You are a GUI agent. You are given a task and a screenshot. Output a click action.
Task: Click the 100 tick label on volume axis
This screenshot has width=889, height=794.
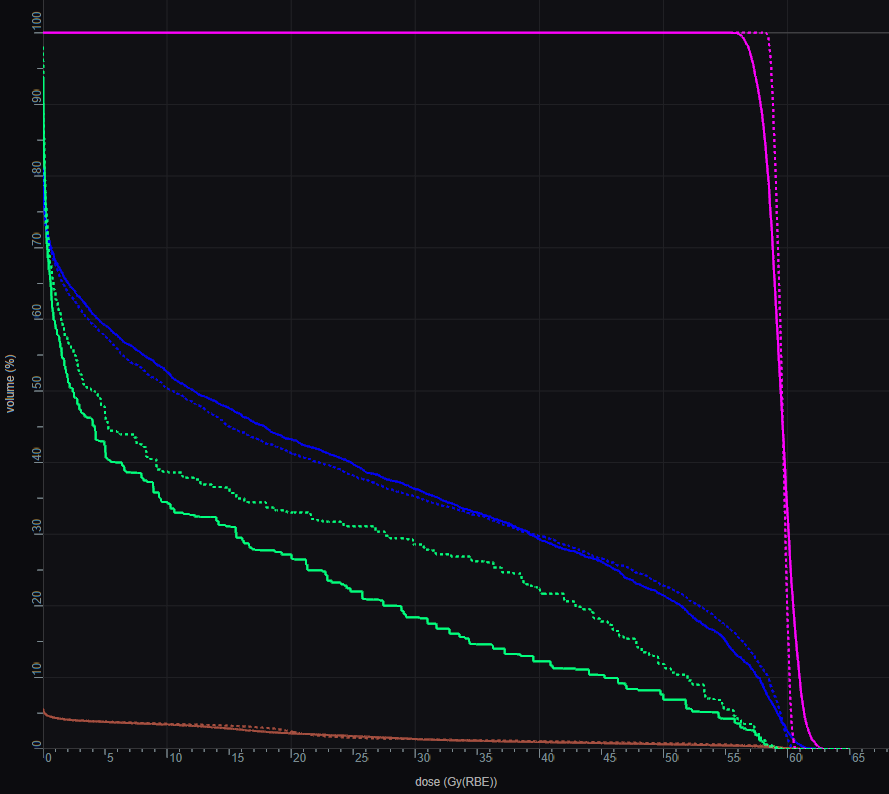(37, 19)
